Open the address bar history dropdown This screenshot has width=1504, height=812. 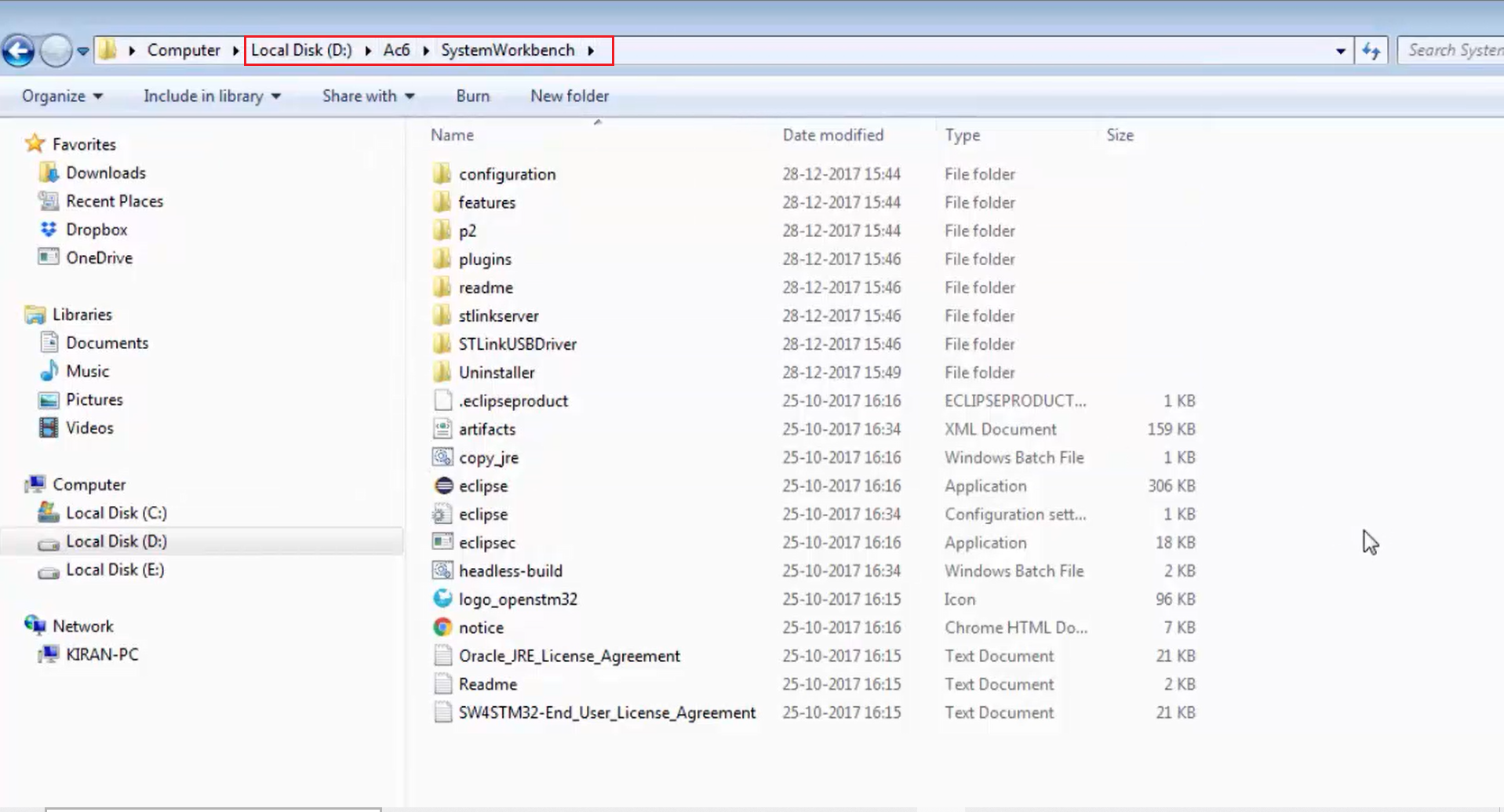(x=1341, y=51)
